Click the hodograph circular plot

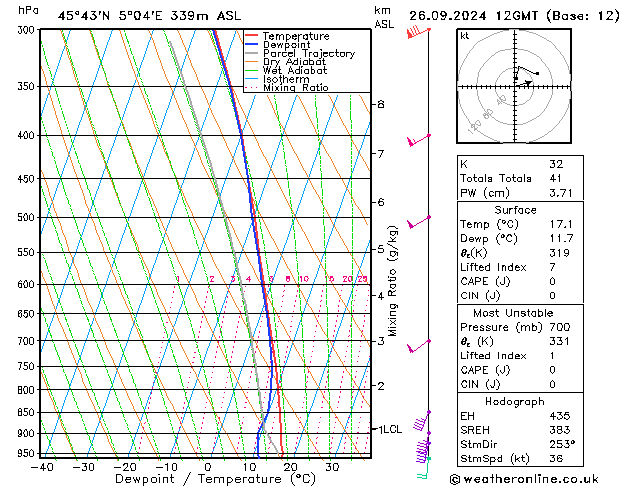514,86
